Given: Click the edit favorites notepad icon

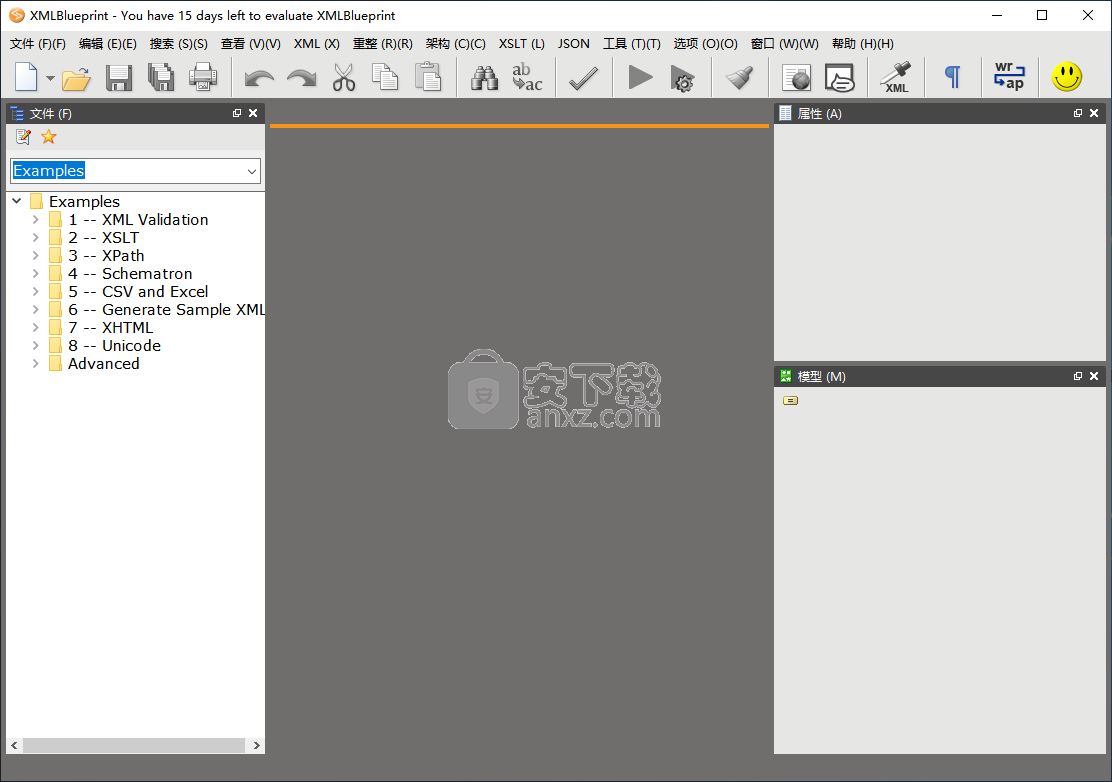Looking at the screenshot, I should click(x=23, y=137).
